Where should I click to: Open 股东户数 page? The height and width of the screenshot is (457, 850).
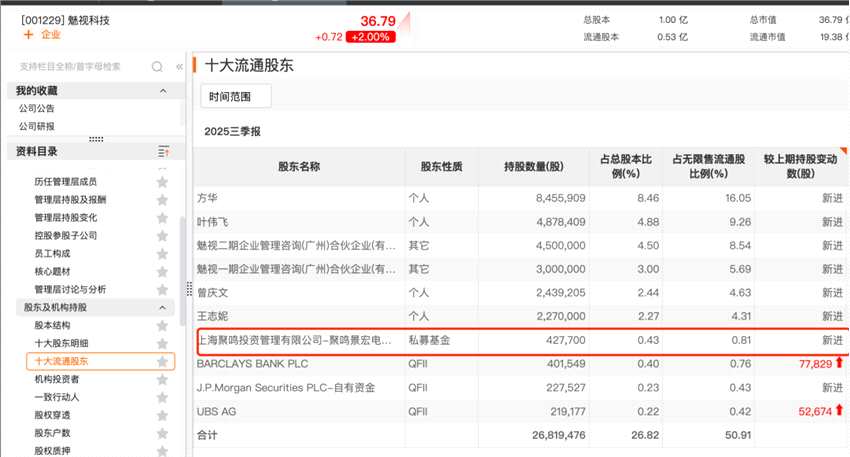pyautogui.click(x=53, y=433)
